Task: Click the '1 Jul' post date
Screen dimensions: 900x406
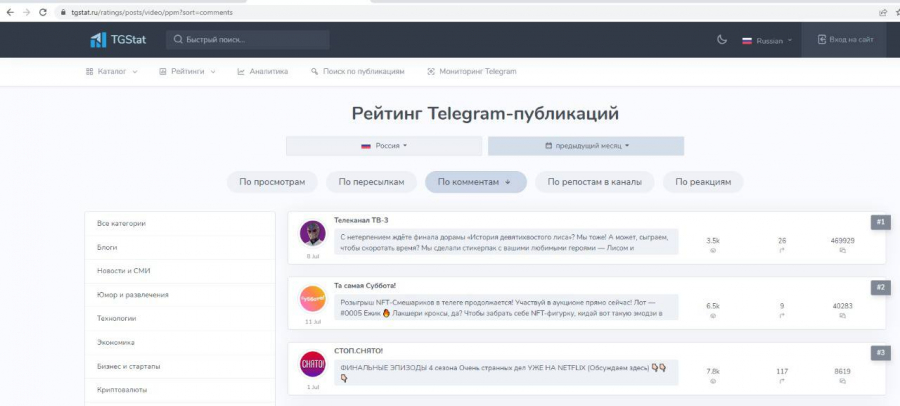Action: [x=313, y=387]
